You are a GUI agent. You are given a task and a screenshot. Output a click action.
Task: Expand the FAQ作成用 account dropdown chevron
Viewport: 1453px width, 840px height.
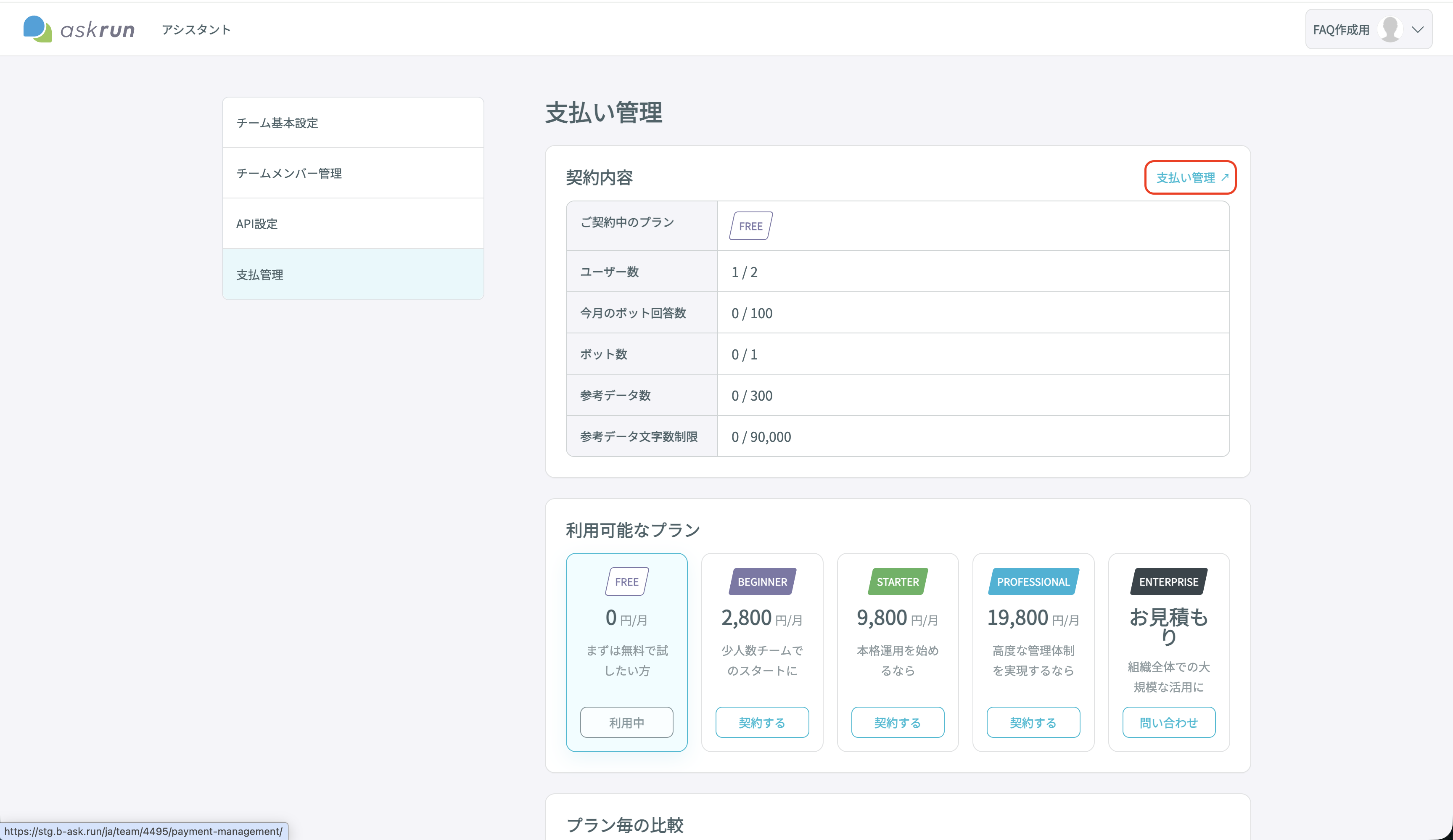tap(1417, 29)
